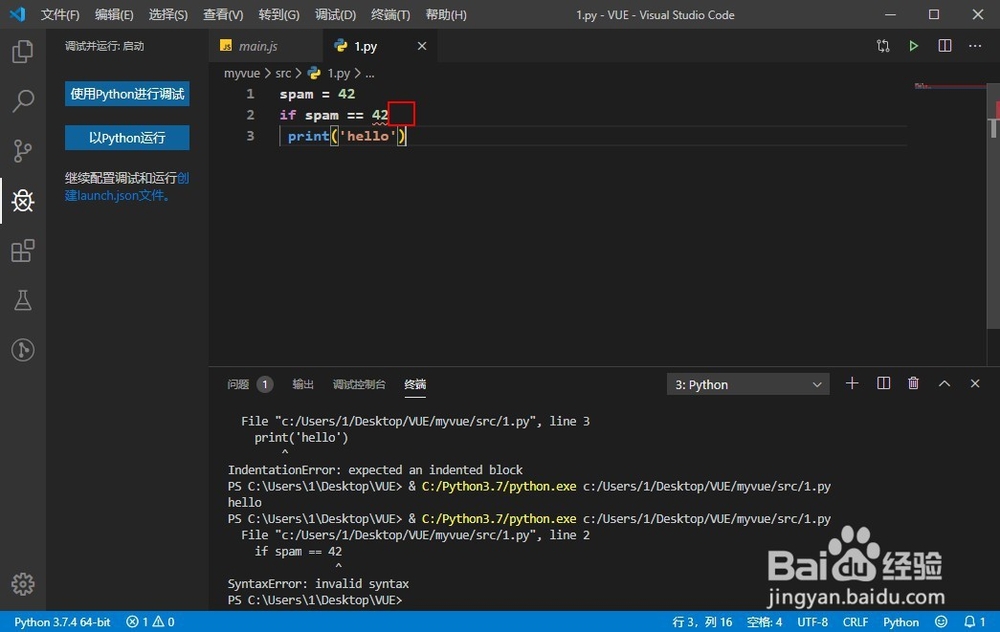This screenshot has width=1000, height=632.
Task: Open the 帮助(H) menu
Action: pos(446,15)
